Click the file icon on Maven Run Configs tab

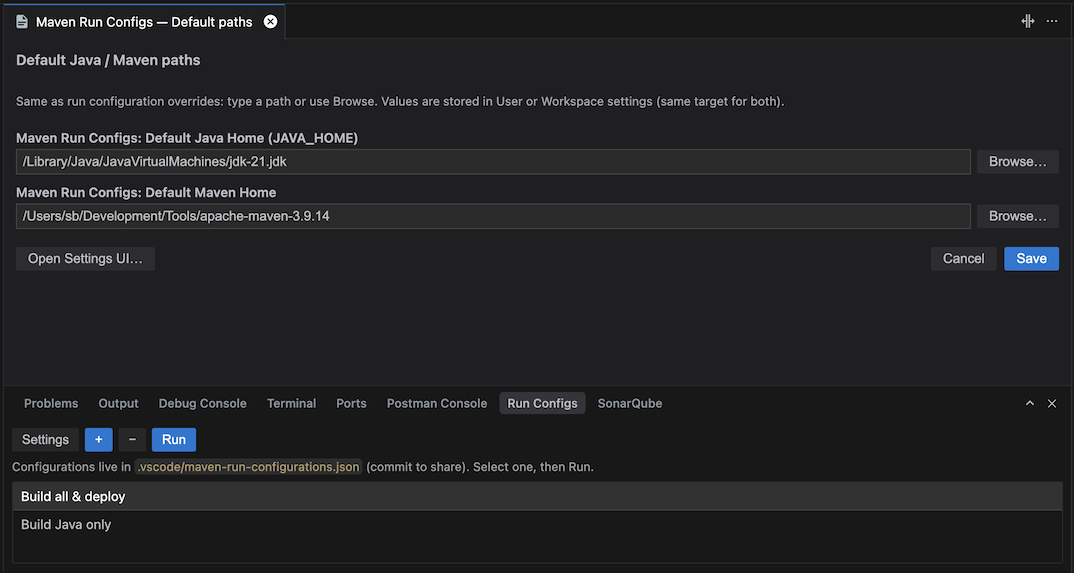pyautogui.click(x=22, y=22)
